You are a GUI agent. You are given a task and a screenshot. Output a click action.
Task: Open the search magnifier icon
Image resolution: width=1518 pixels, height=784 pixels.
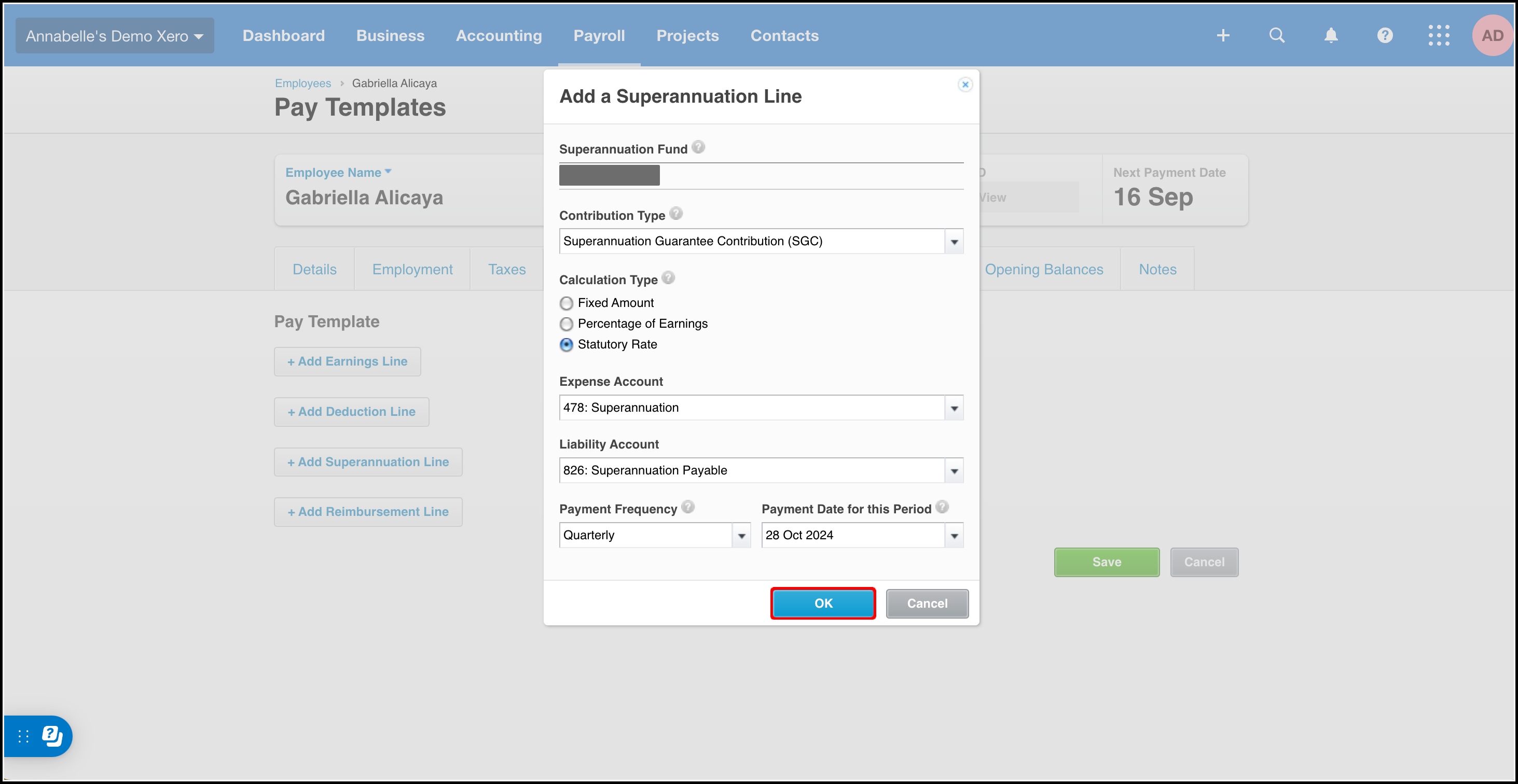pyautogui.click(x=1276, y=35)
